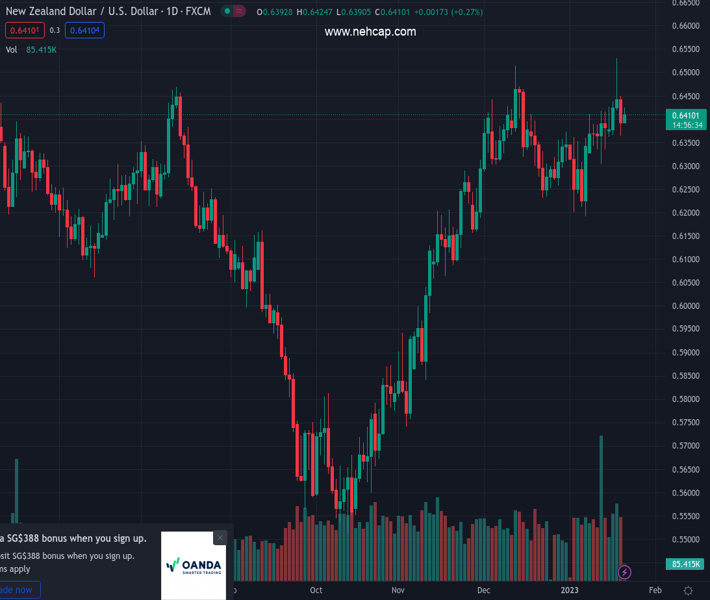Click the volume value label 85.415K on axis

pyautogui.click(x=688, y=564)
